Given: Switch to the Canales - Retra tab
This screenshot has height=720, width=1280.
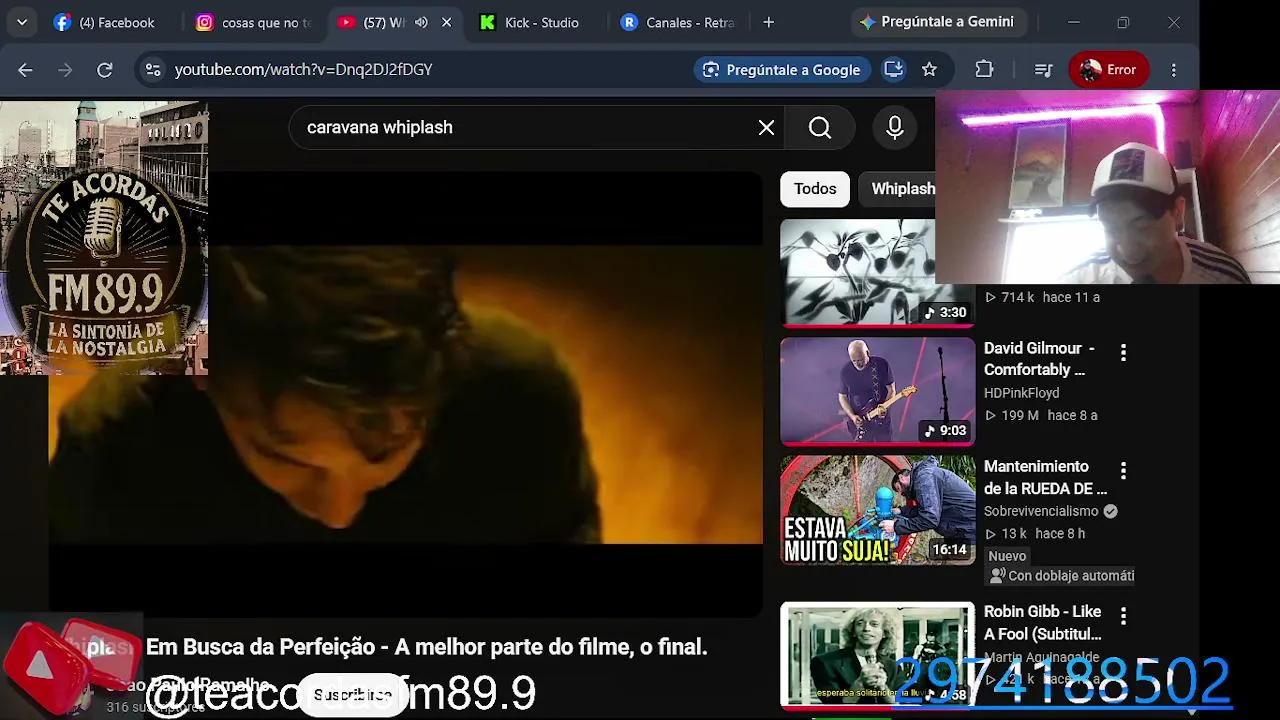Looking at the screenshot, I should coord(678,22).
